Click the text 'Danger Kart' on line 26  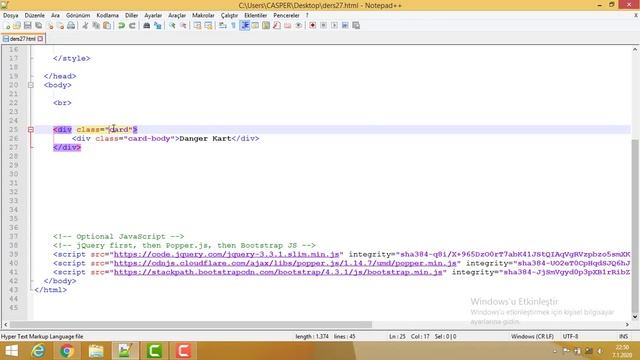point(205,138)
